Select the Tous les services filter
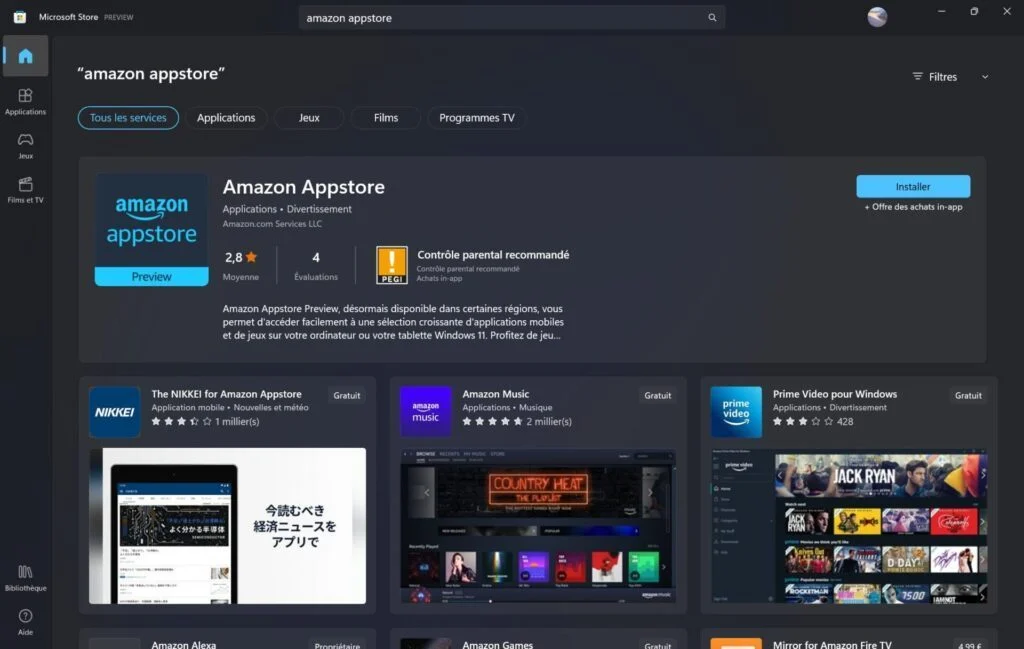Image resolution: width=1024 pixels, height=649 pixels. (128, 118)
